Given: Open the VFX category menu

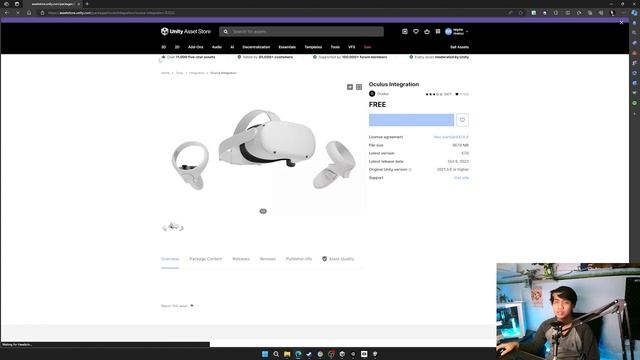Looking at the screenshot, I should pos(351,47).
